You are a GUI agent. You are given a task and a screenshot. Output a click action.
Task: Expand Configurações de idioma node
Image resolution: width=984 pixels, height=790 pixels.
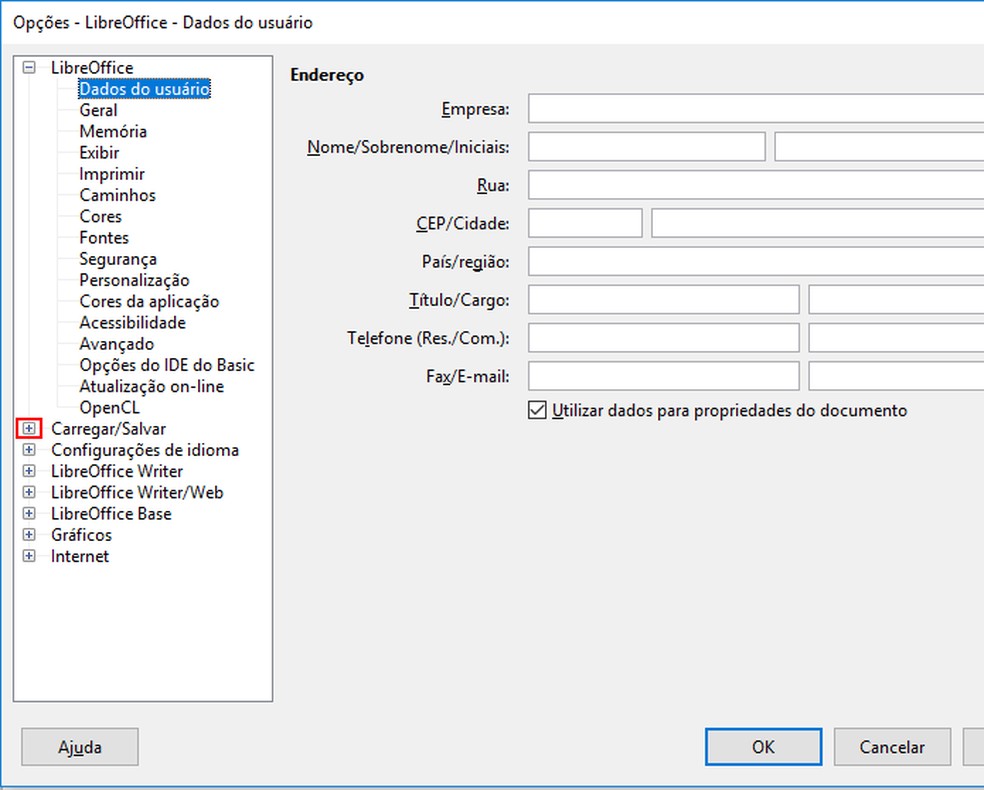(29, 450)
